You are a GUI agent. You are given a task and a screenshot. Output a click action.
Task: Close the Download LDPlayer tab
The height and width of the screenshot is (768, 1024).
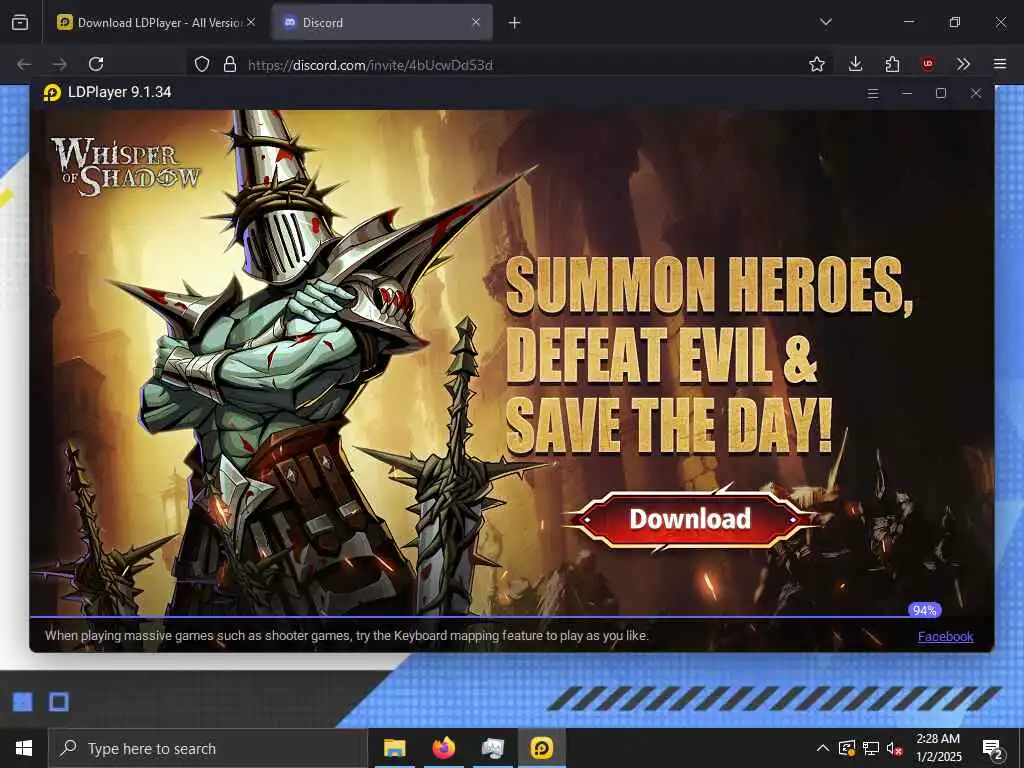tap(251, 22)
